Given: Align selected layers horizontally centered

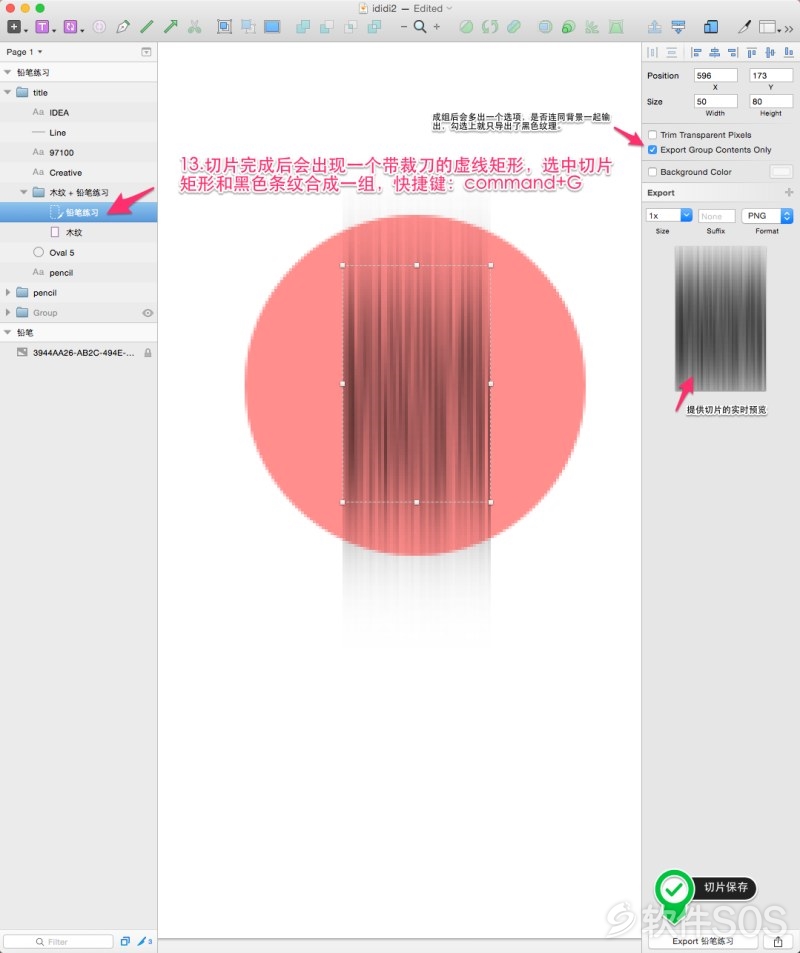Looking at the screenshot, I should click(x=714, y=53).
